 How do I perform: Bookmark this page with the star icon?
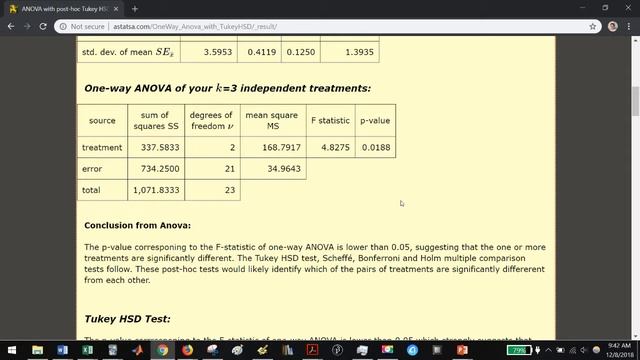tap(593, 27)
